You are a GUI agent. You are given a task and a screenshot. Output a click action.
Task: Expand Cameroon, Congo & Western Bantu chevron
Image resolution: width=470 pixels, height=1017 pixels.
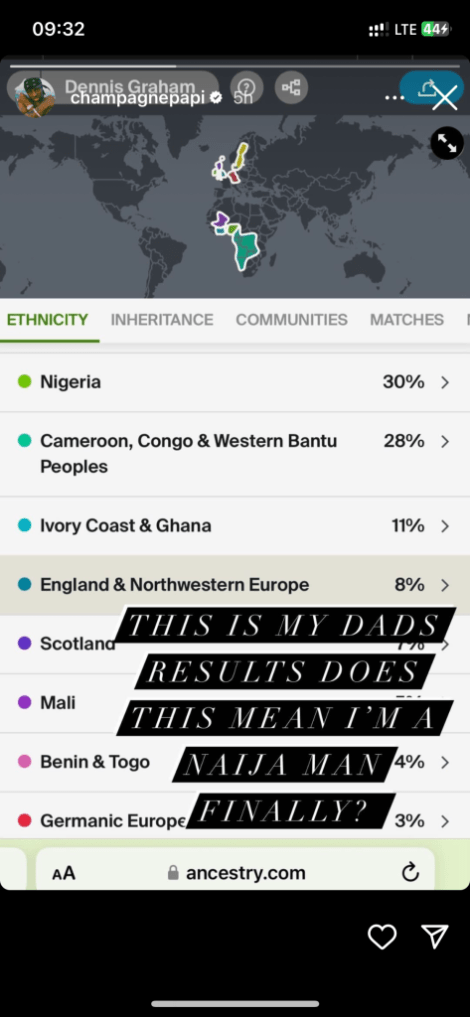[445, 442]
